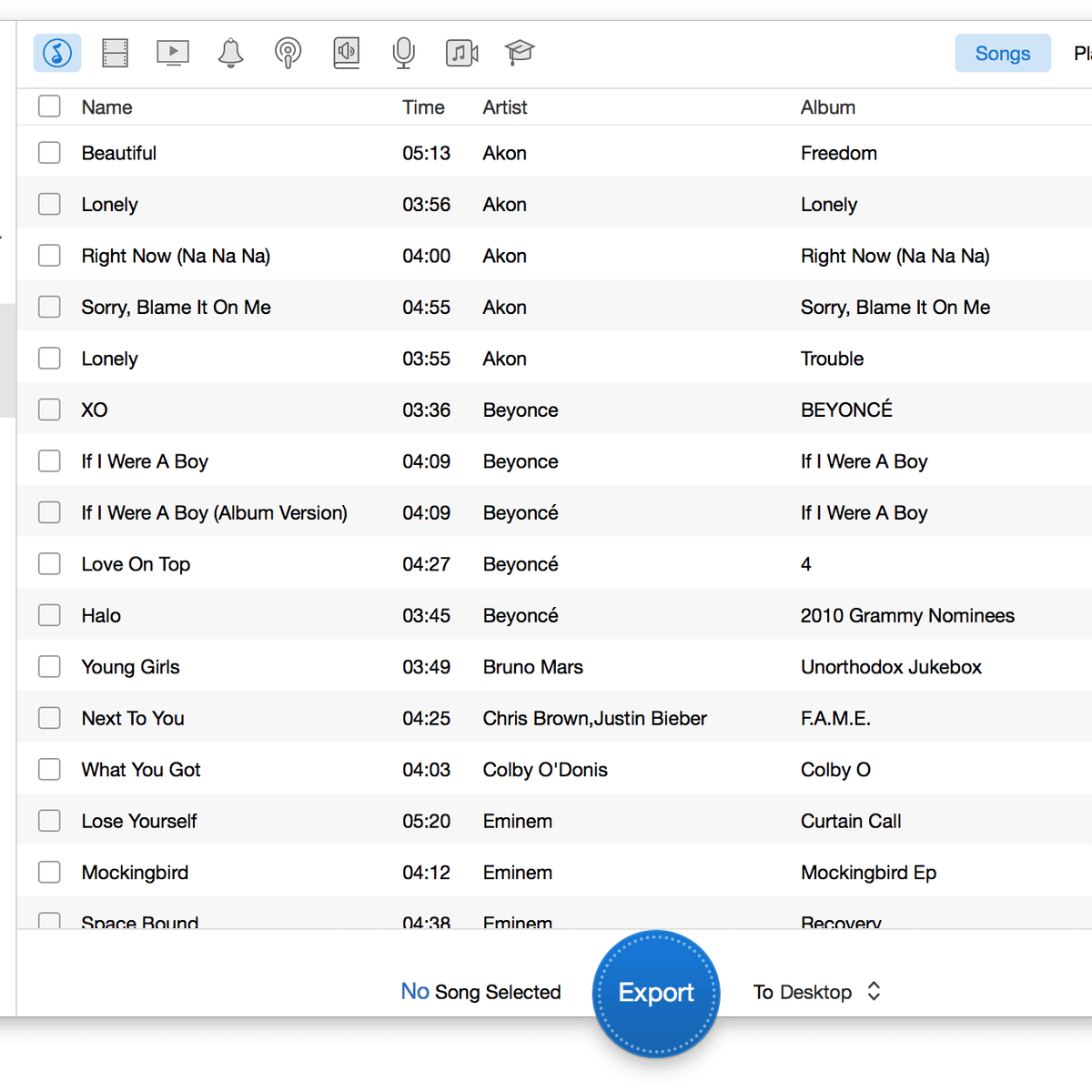Click the song name Next To You

point(133,719)
